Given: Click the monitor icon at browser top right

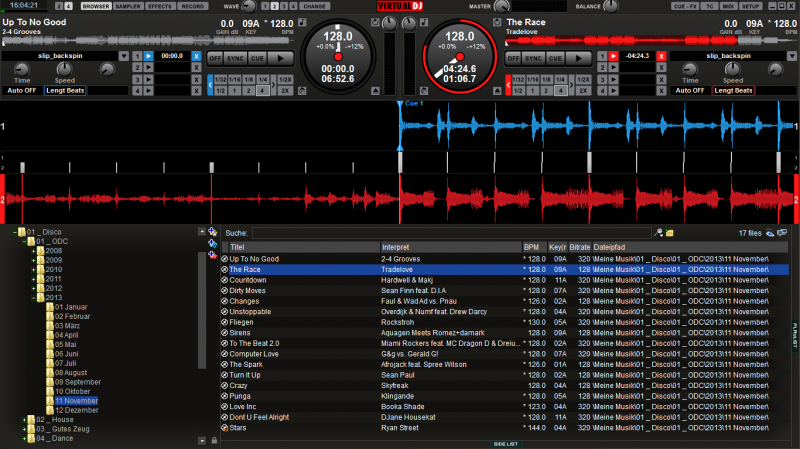Looking at the screenshot, I should coord(782,233).
